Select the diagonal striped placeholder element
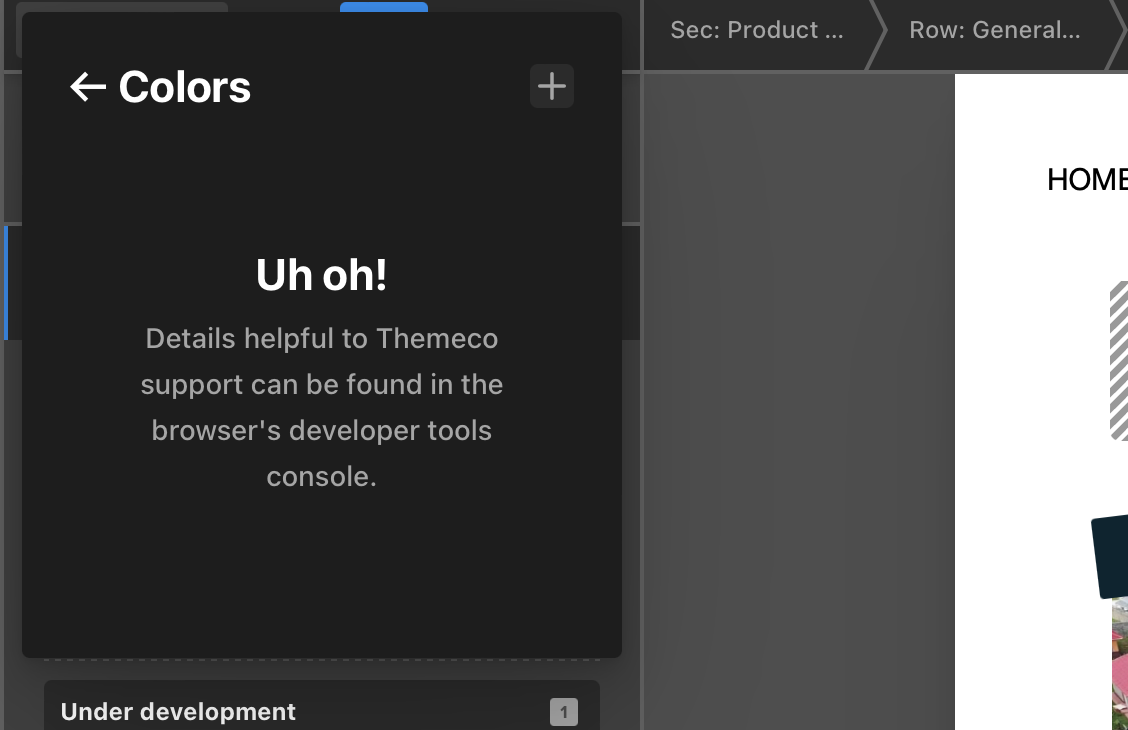This screenshot has width=1128, height=730. (x=1119, y=360)
